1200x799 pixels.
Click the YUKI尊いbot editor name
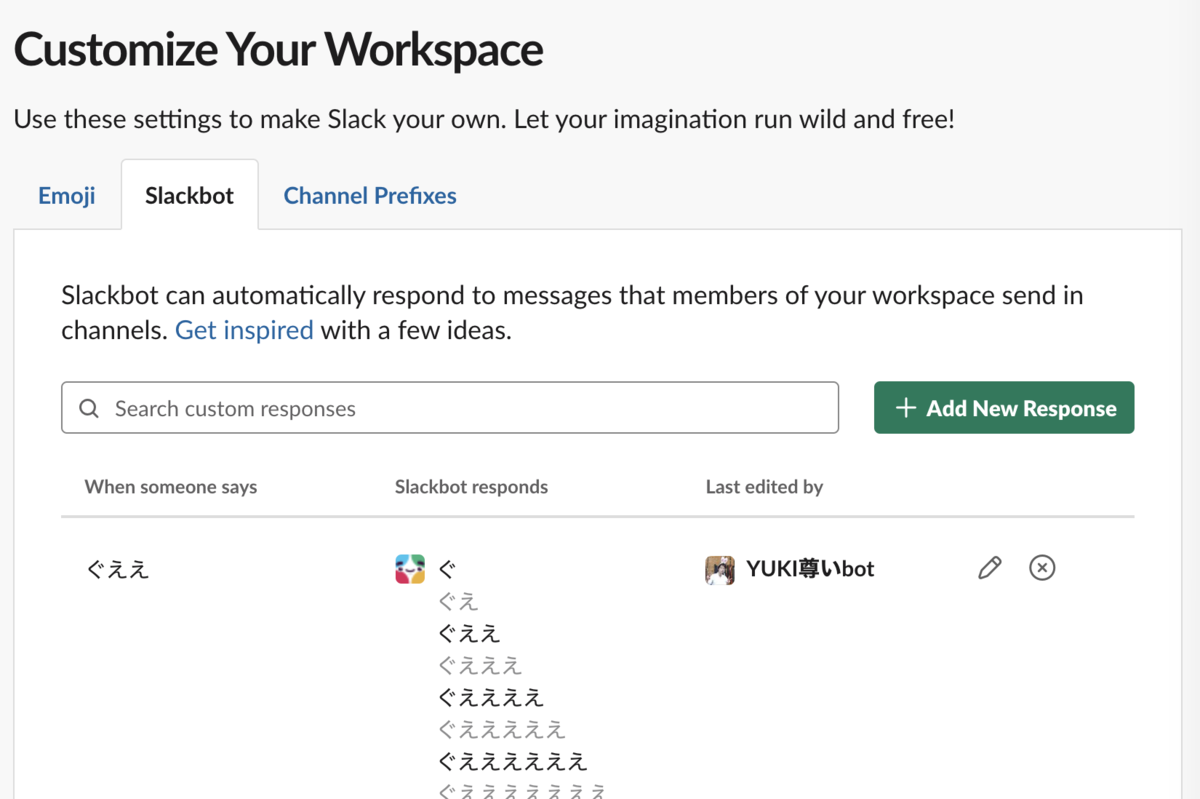pos(810,569)
